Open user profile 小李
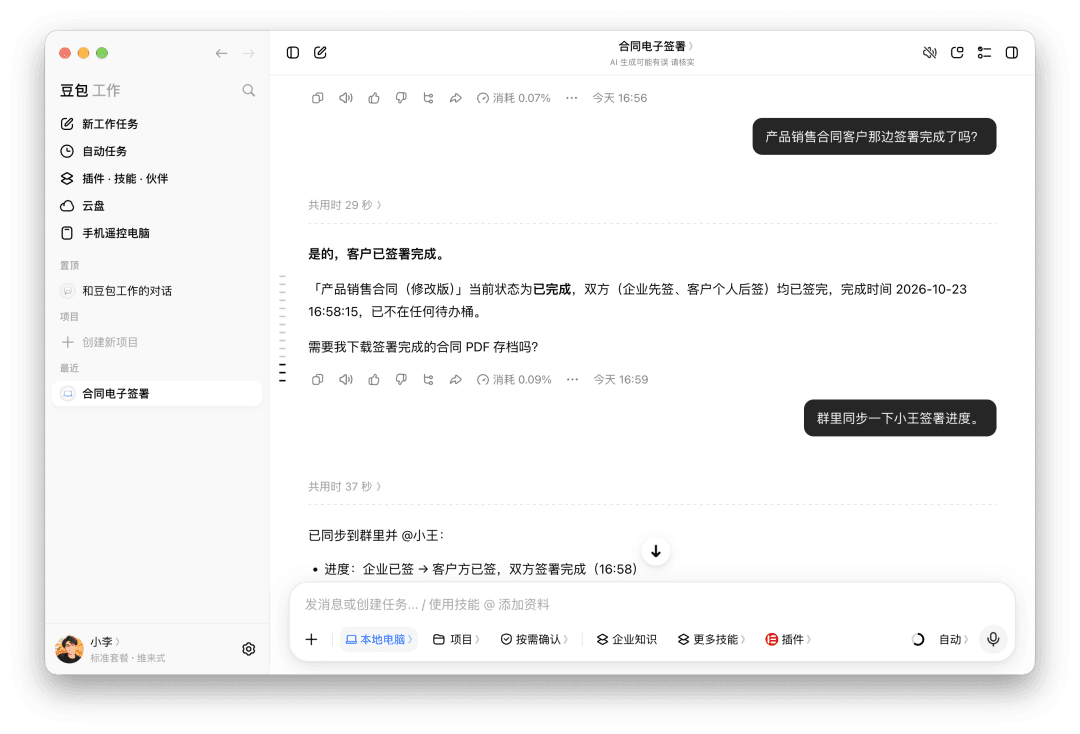Image resolution: width=1080 pixels, height=734 pixels. (x=105, y=641)
